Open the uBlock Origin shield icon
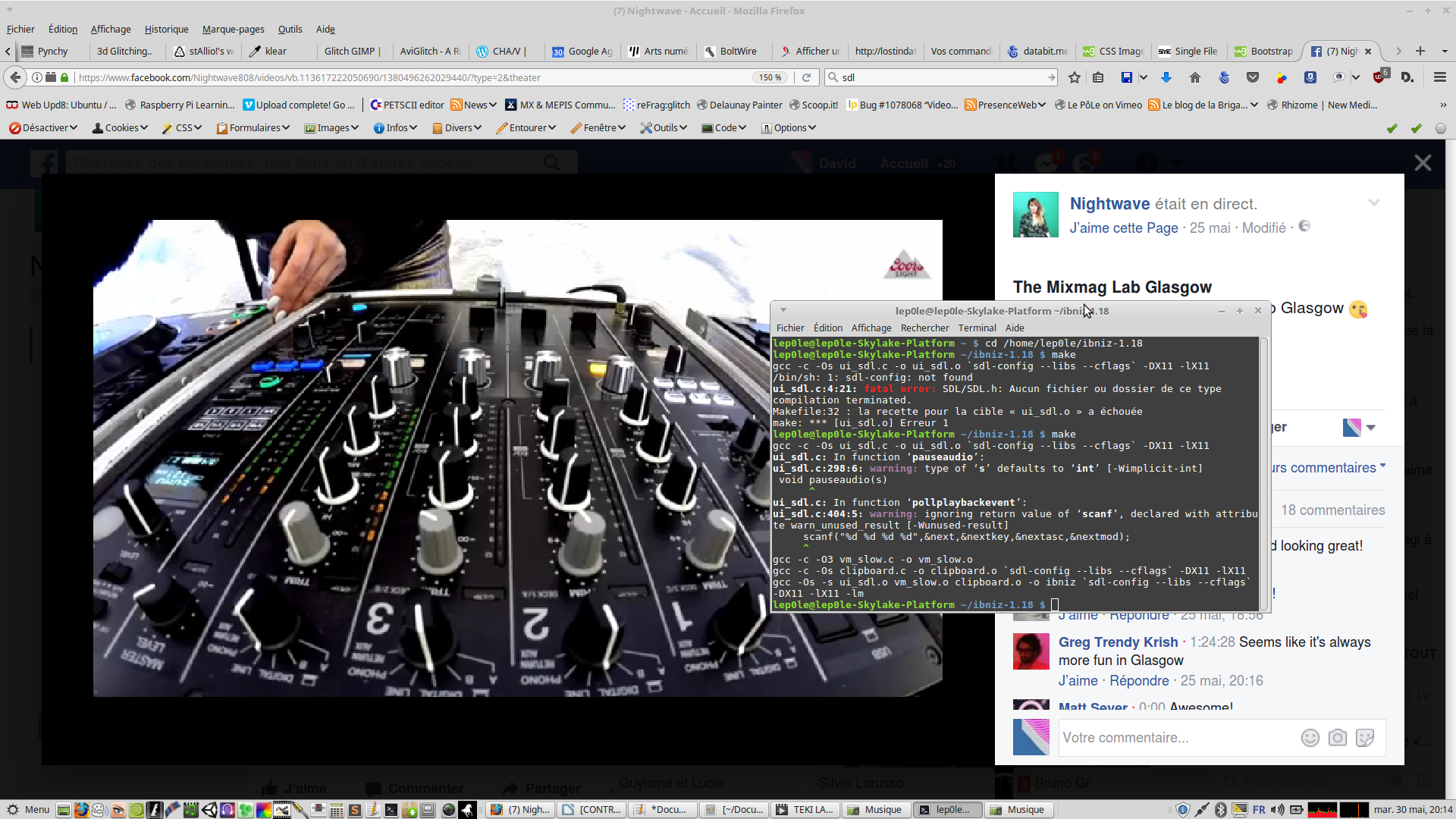The width and height of the screenshot is (1456, 819). tap(1379, 77)
